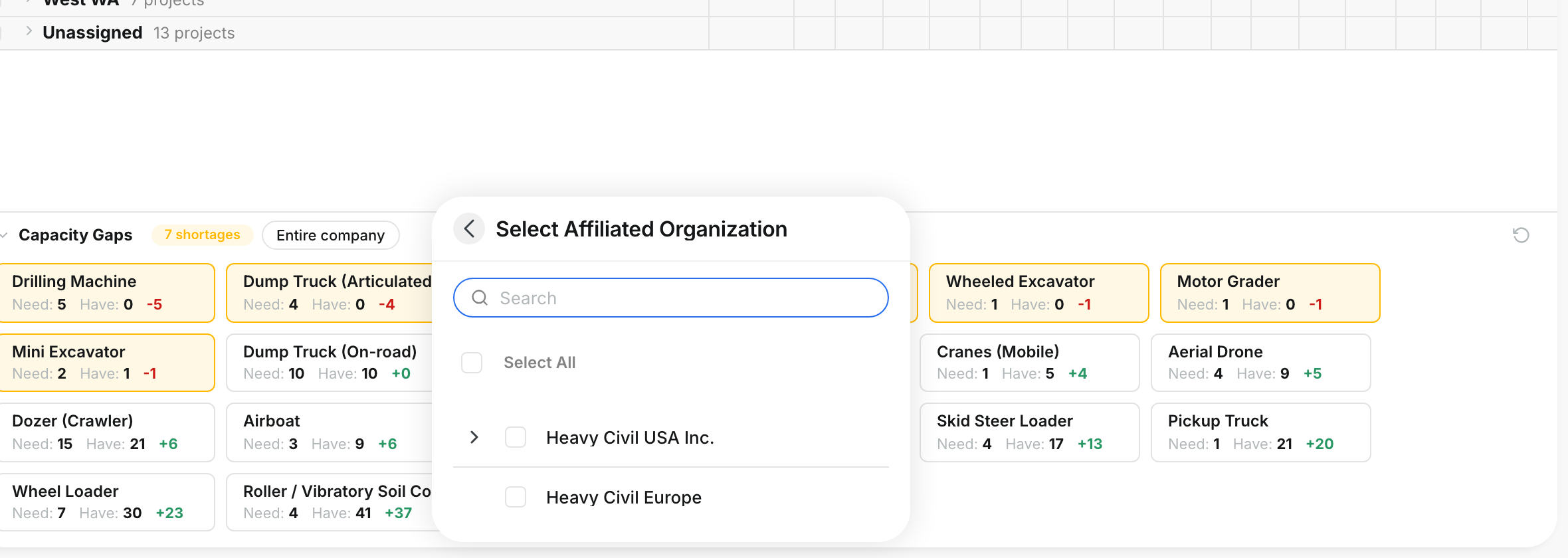
Task: Collapse the Capacity Gaps section
Action: (4, 235)
